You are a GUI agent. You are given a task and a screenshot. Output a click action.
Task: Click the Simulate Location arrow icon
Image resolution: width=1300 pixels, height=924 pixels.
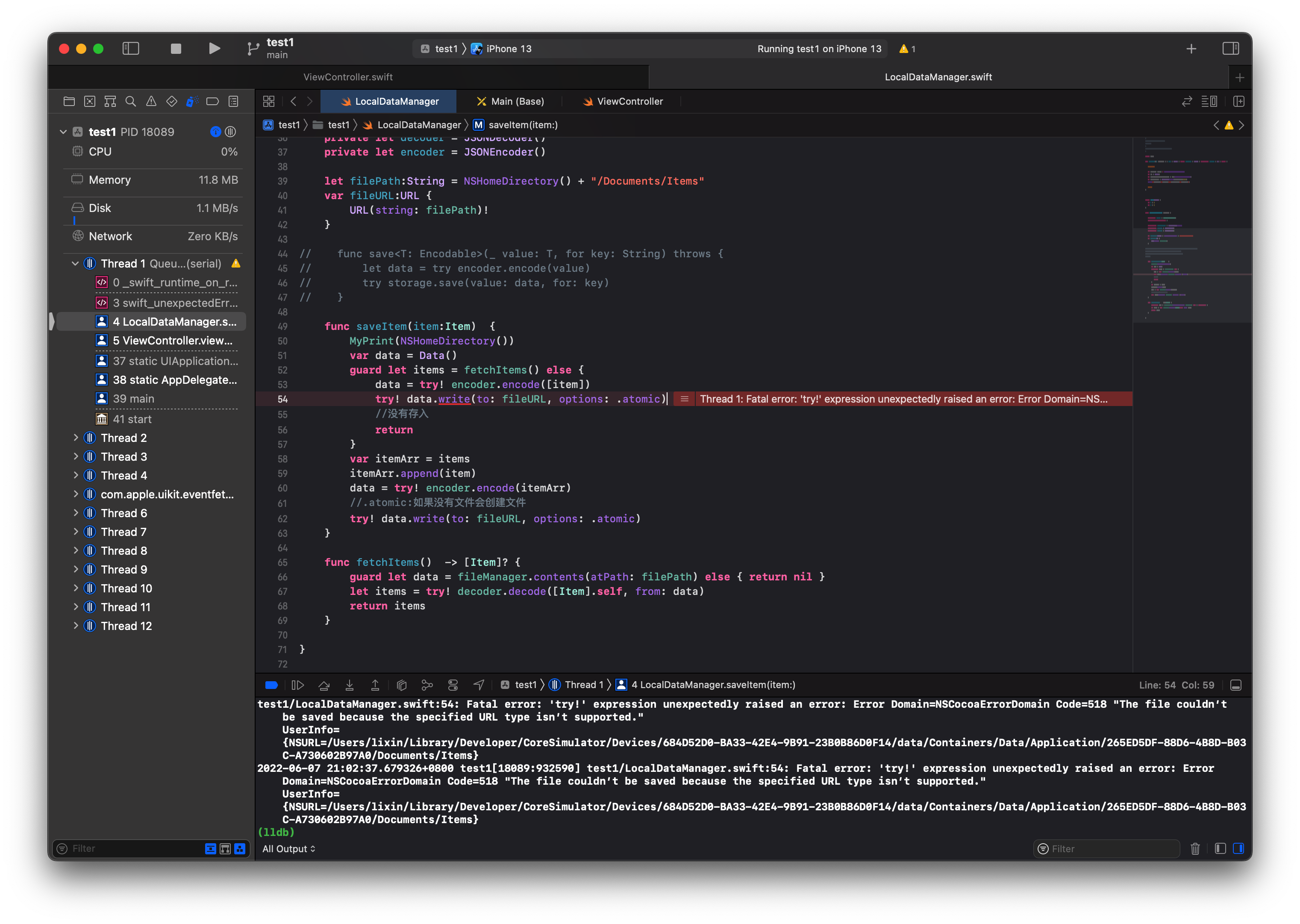(x=479, y=685)
